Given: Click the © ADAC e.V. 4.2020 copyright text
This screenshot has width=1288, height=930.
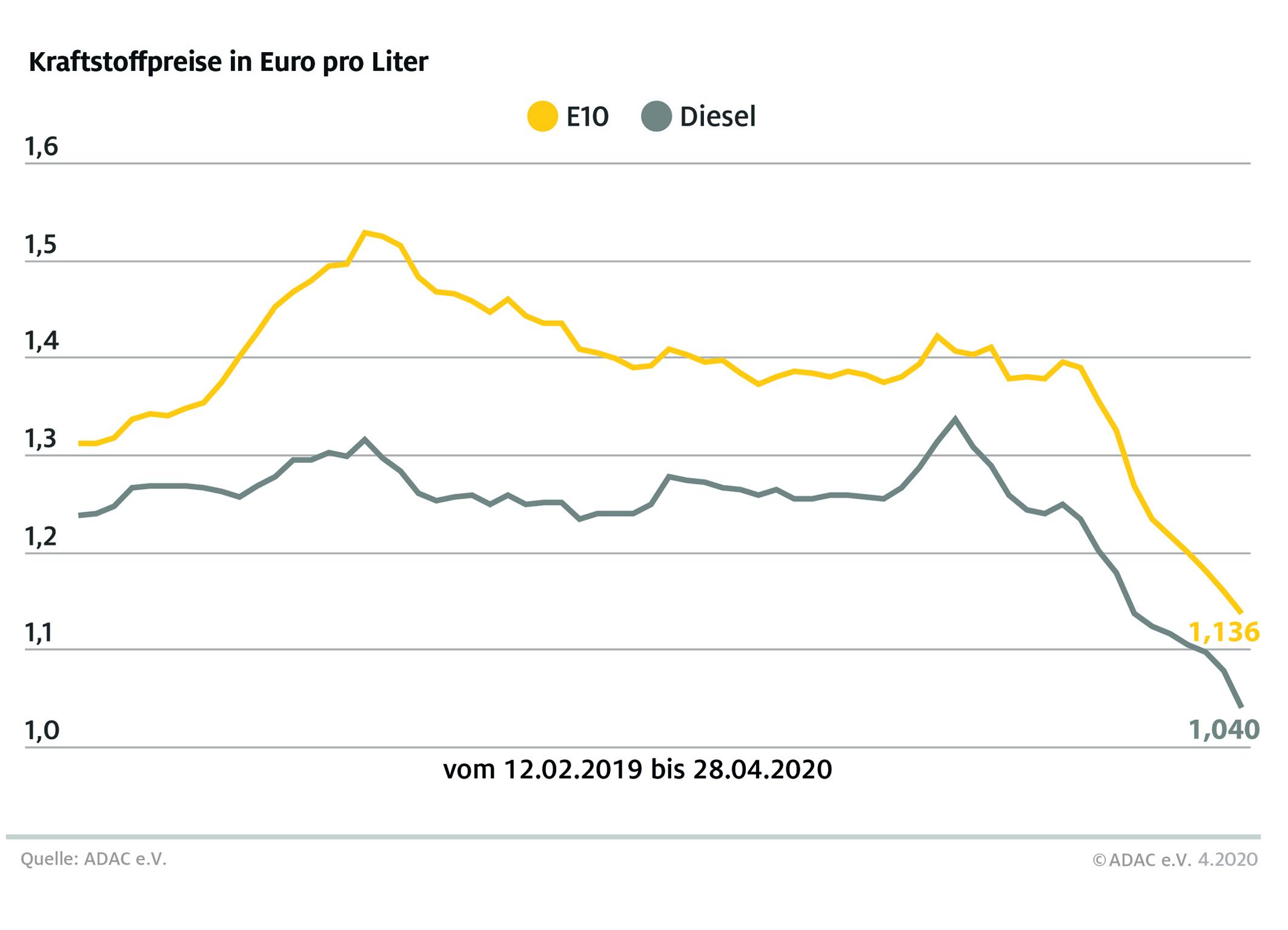Looking at the screenshot, I should (x=1175, y=860).
